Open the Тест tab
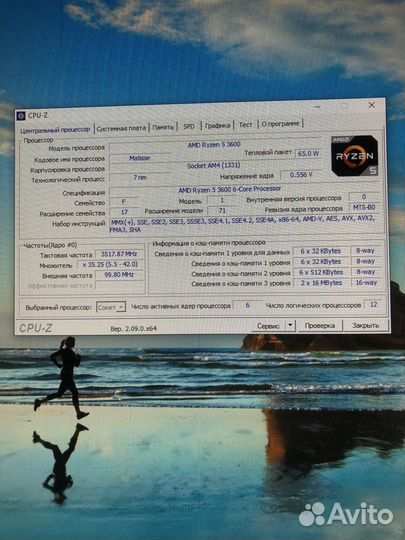The height and width of the screenshot is (540, 405). click(246, 125)
